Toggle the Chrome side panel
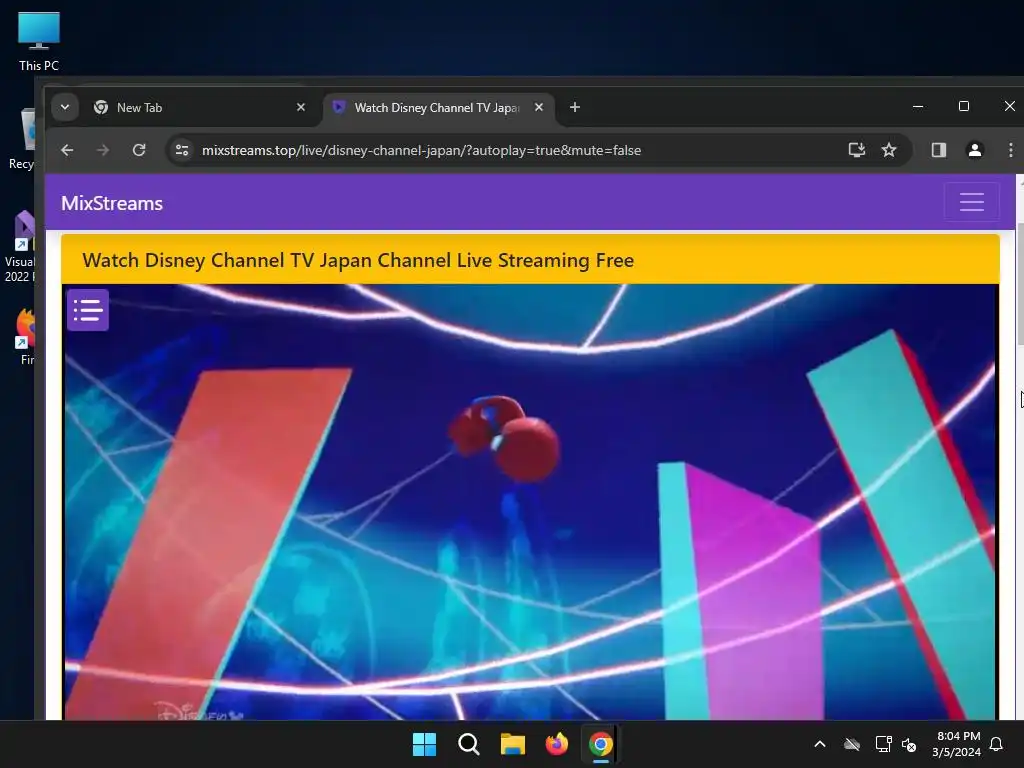1024x768 pixels. tap(939, 150)
